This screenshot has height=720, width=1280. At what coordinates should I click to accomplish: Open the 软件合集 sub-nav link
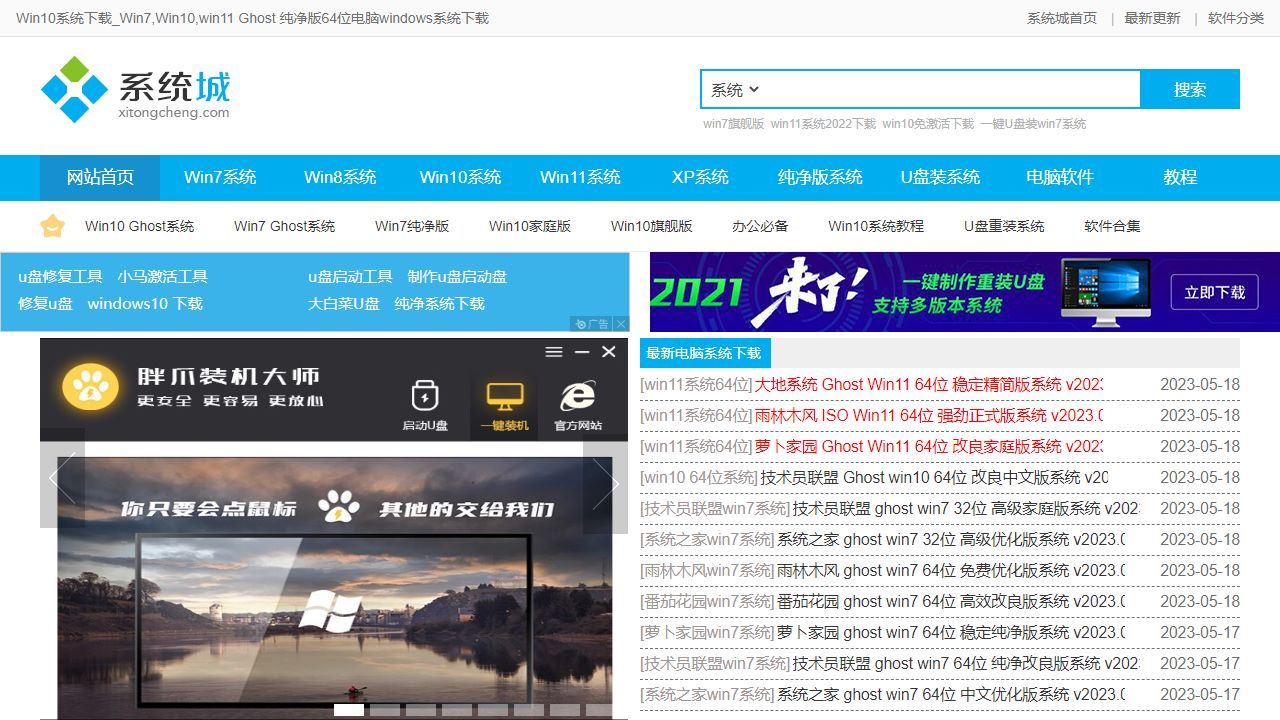click(1112, 226)
